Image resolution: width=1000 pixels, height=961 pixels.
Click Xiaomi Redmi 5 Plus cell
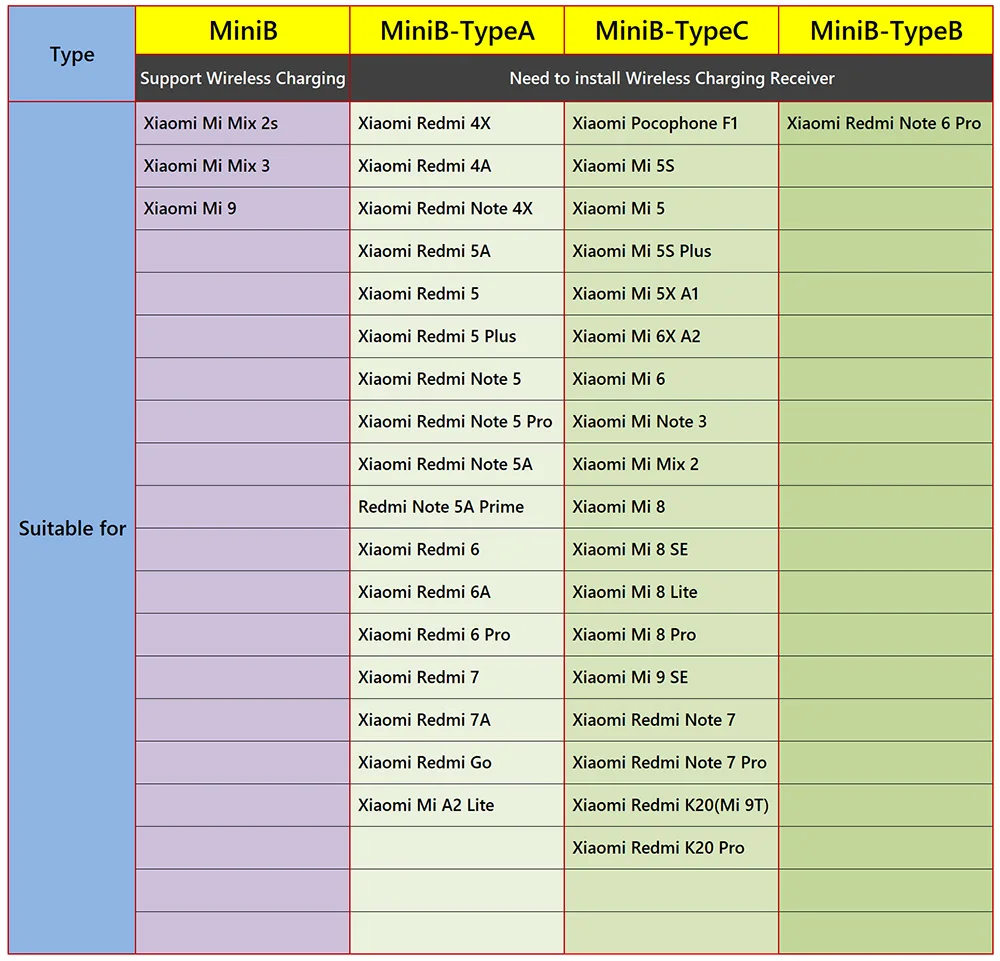(457, 336)
